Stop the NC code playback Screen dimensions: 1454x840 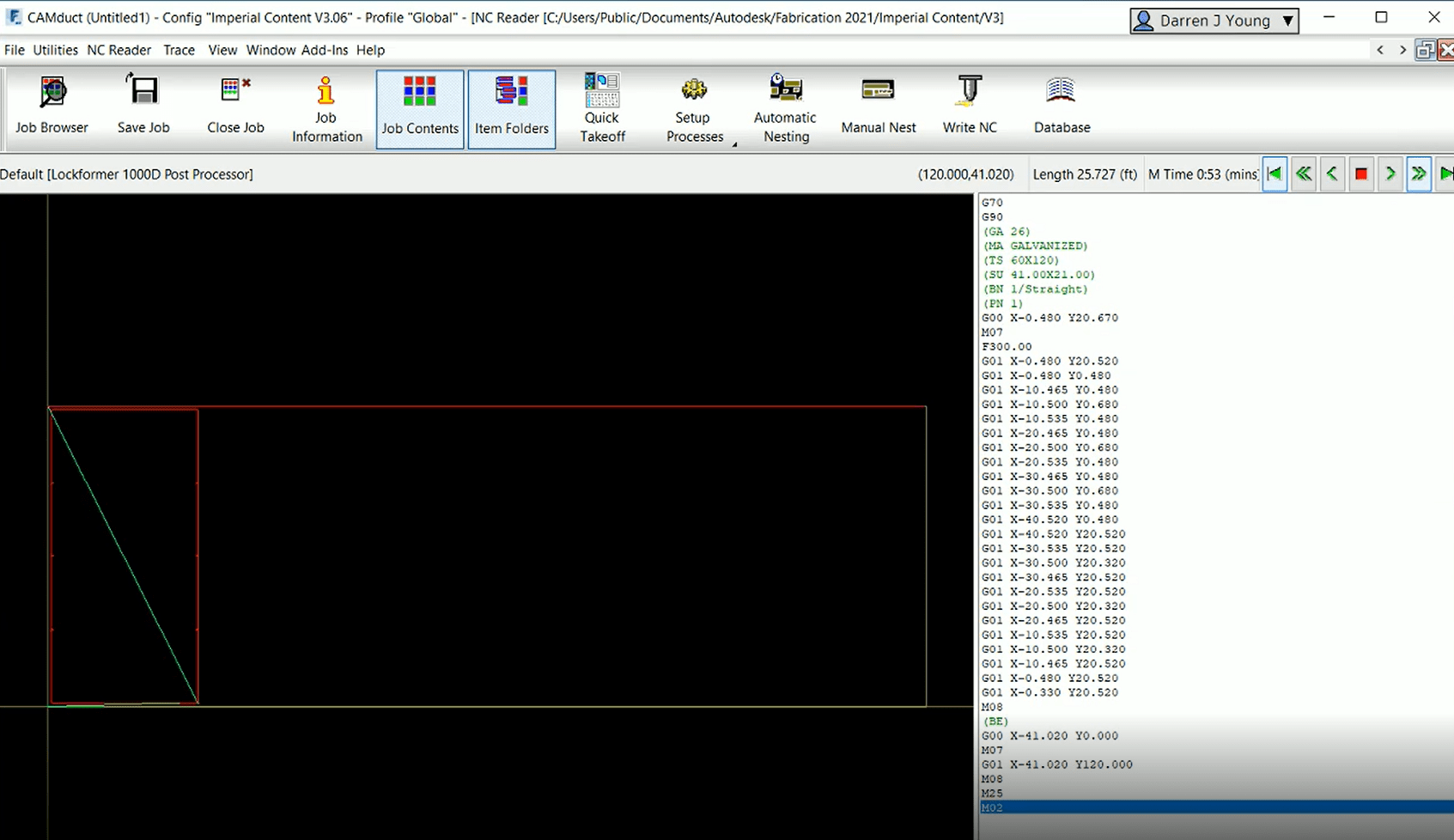tap(1360, 173)
